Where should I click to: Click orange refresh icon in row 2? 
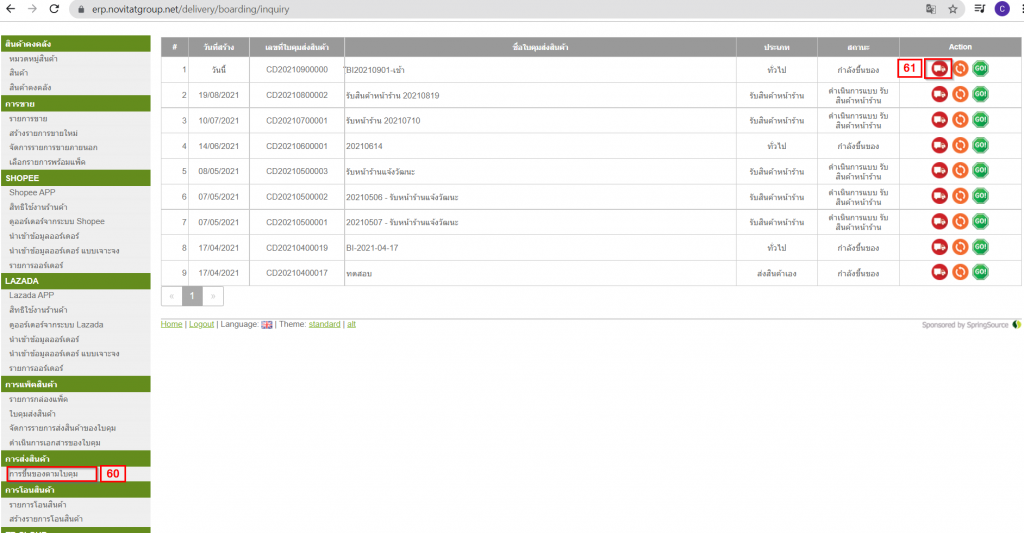[960, 94]
